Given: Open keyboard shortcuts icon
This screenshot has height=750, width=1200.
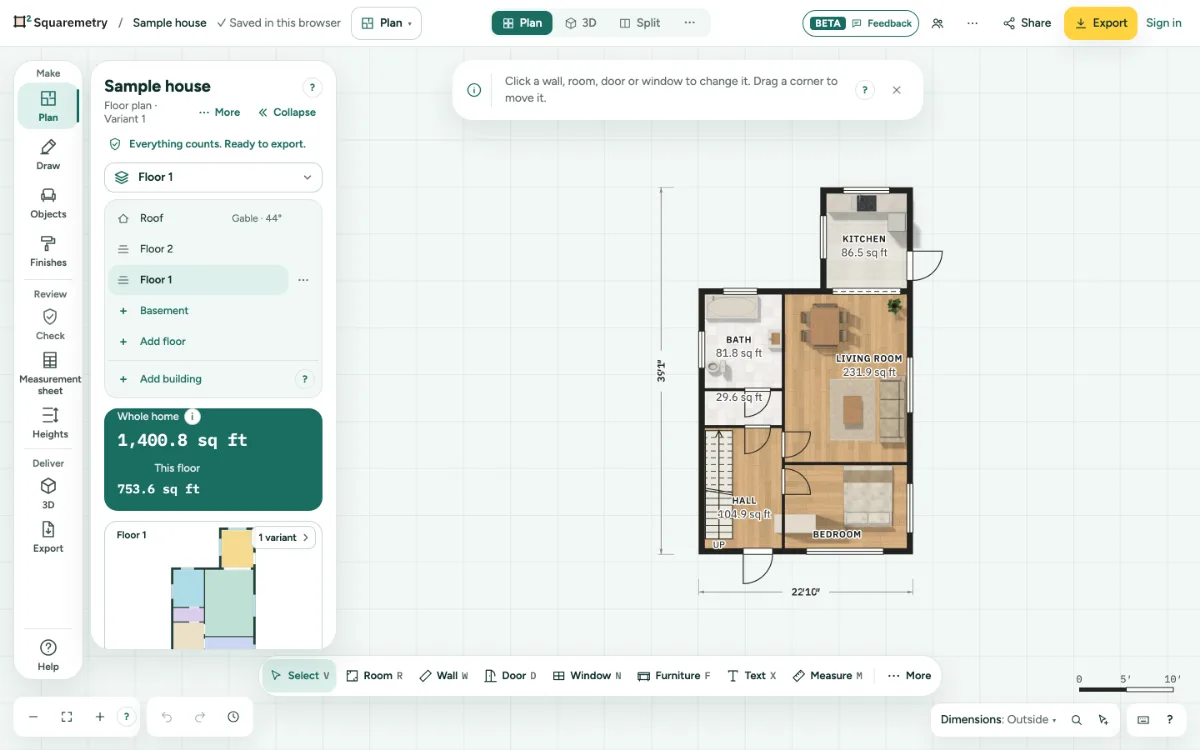Looking at the screenshot, I should pyautogui.click(x=1143, y=720).
